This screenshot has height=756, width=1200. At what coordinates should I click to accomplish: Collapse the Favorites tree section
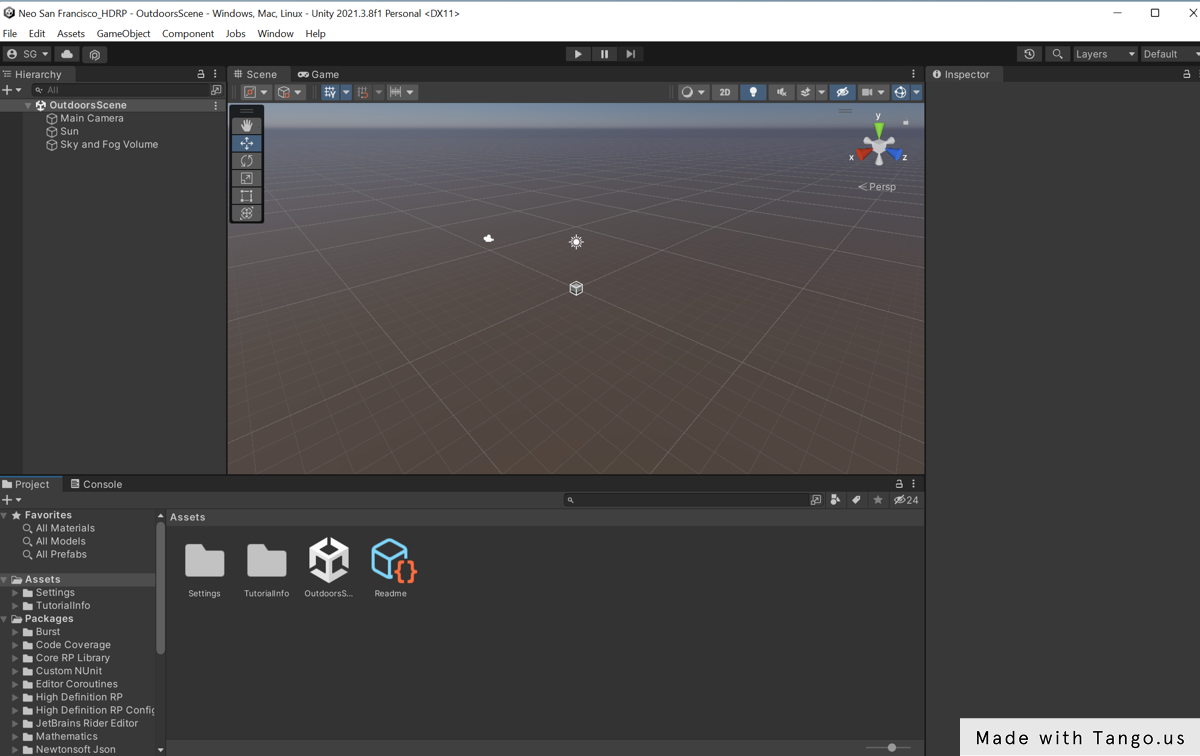[x=5, y=515]
